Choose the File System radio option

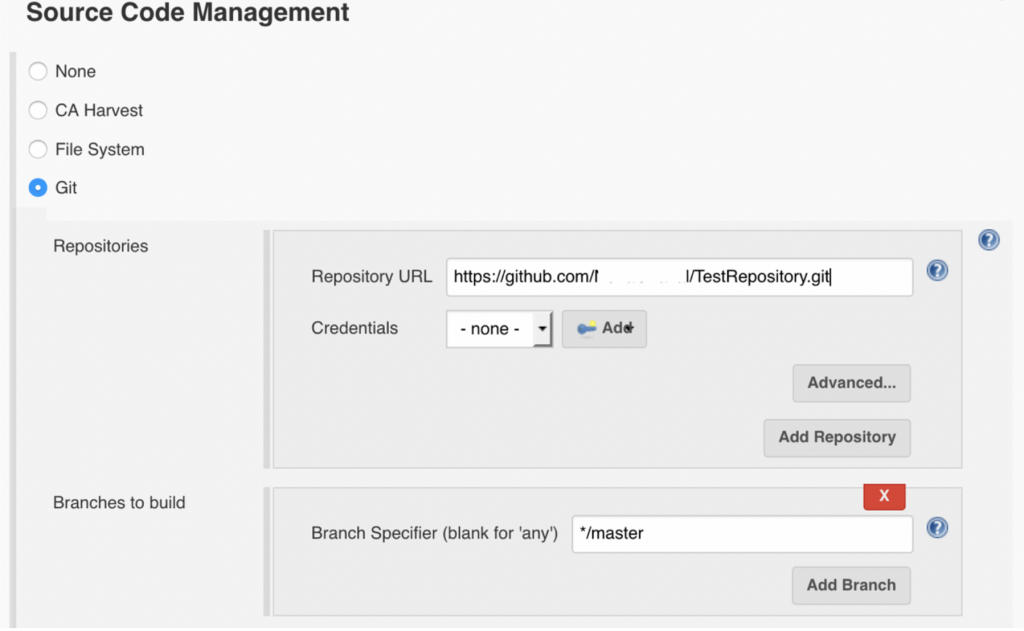coord(38,150)
